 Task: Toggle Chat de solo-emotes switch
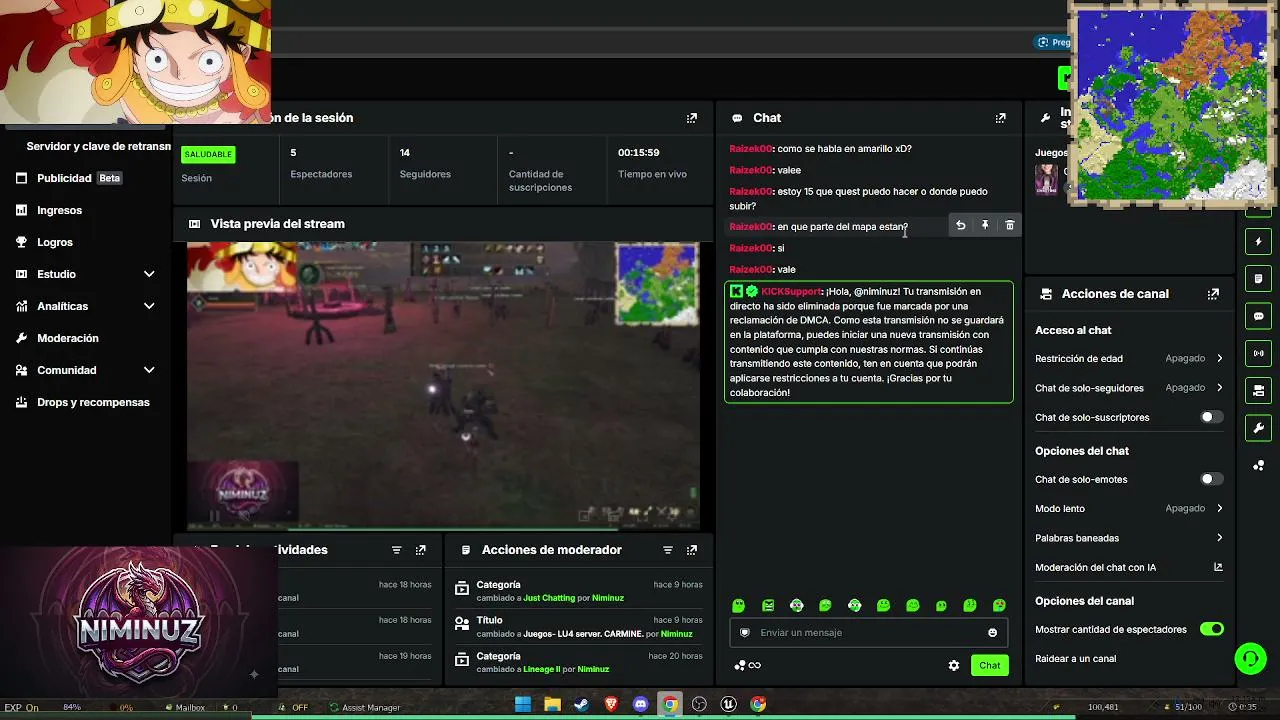click(x=1211, y=479)
